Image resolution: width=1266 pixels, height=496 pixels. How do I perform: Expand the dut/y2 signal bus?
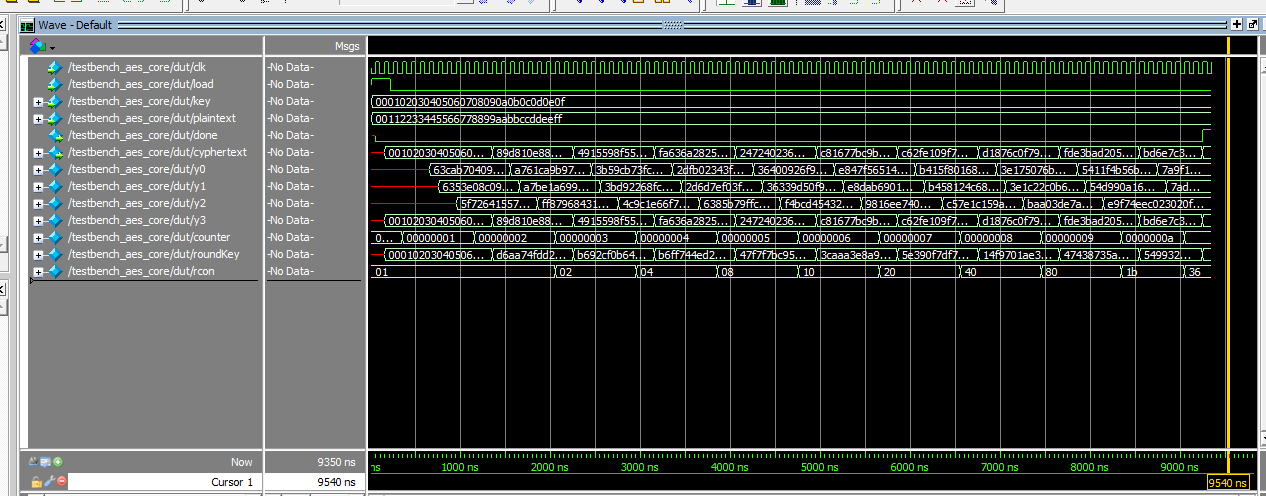point(38,204)
